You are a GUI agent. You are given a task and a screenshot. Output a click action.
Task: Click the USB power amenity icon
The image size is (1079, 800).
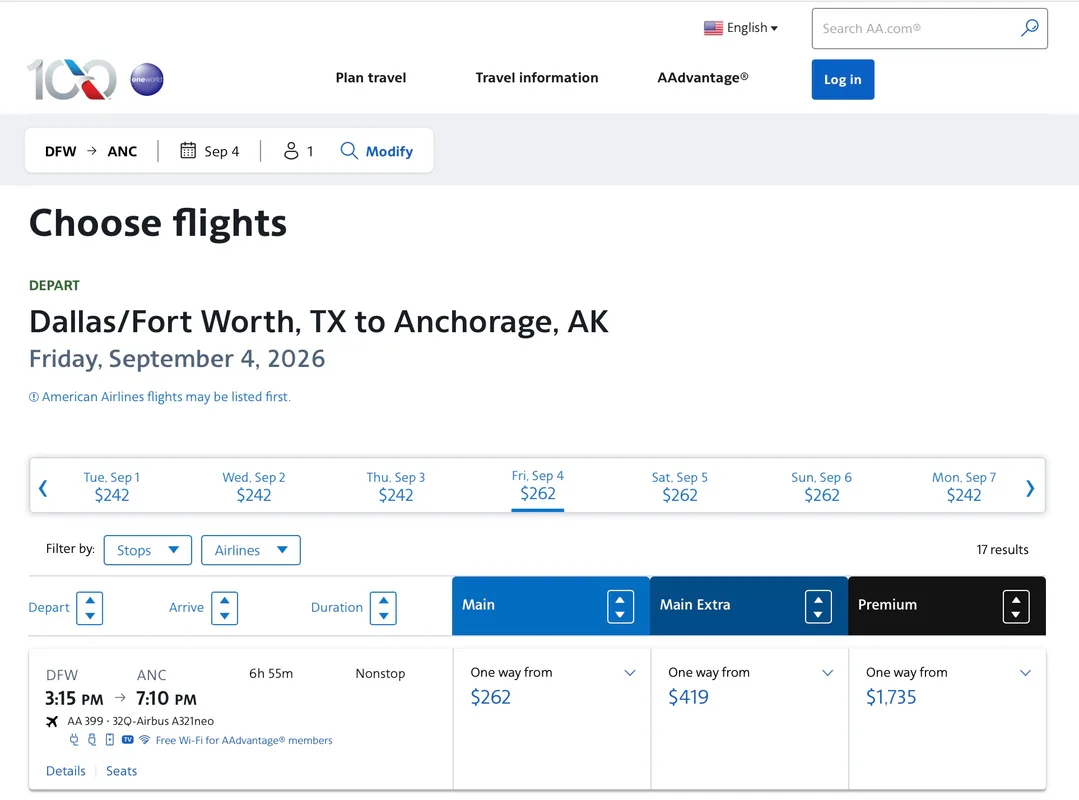(92, 740)
